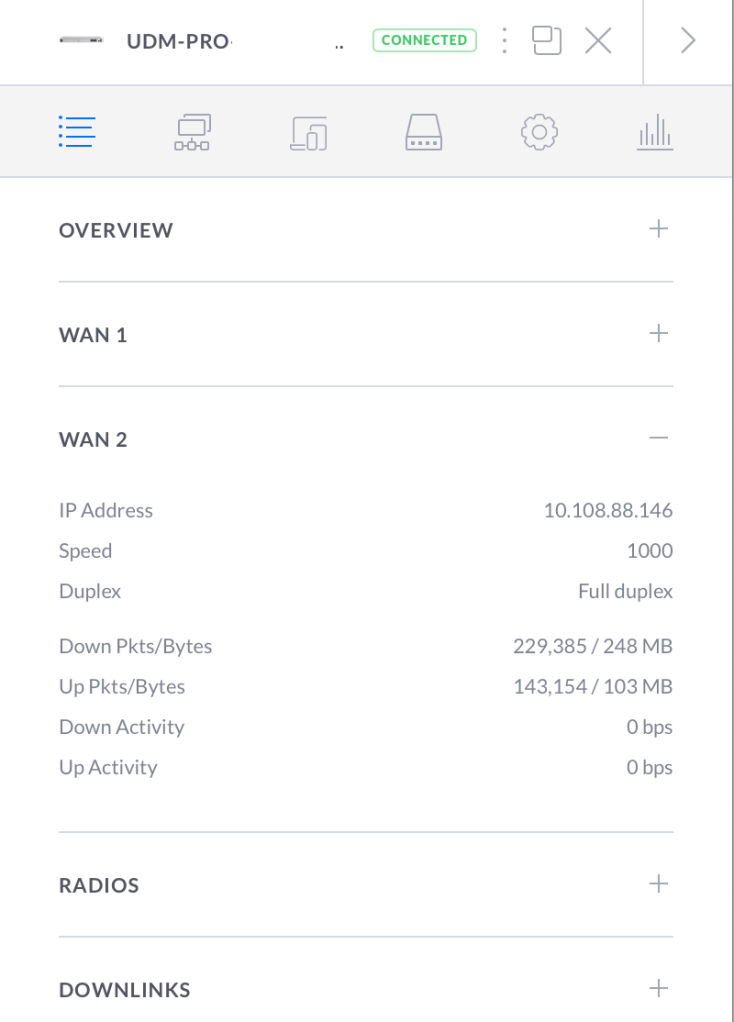Open the clients devices tab icon
The width and height of the screenshot is (734, 1022).
[309, 133]
